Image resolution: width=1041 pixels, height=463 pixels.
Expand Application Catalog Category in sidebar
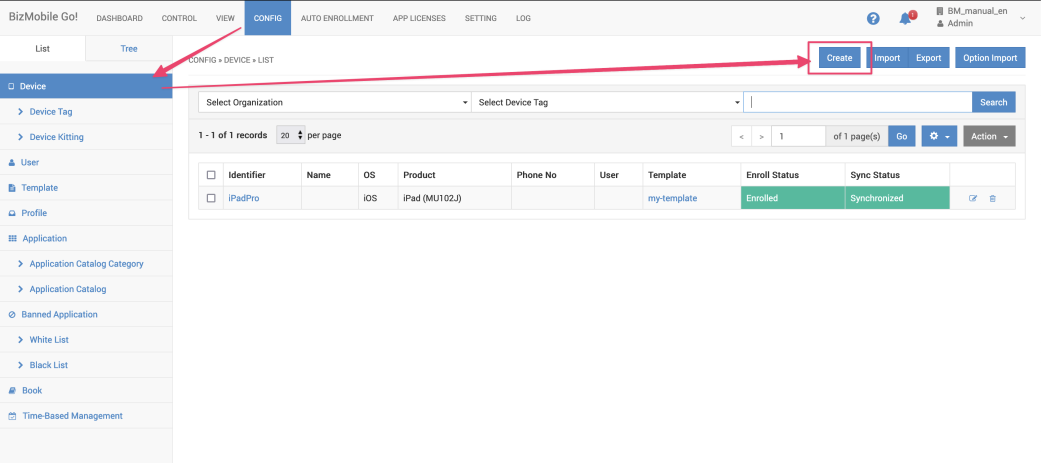coord(86,264)
